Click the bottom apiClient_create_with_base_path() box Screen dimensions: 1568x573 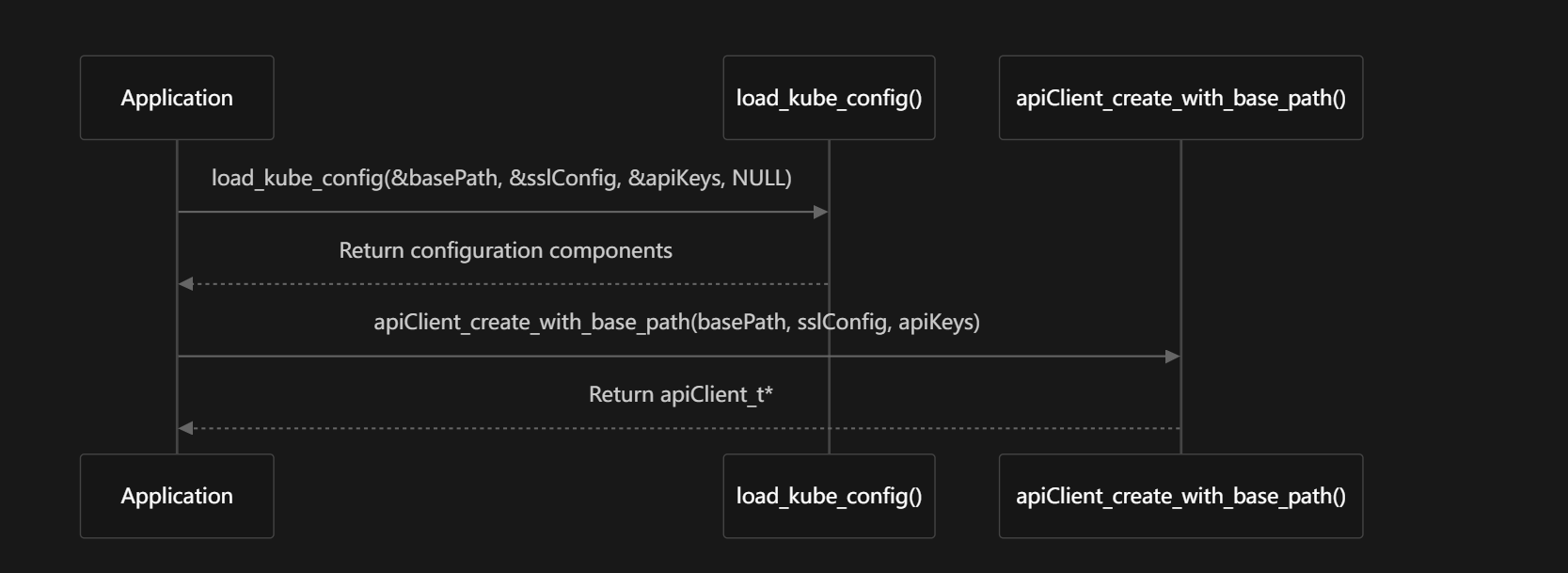[1180, 496]
